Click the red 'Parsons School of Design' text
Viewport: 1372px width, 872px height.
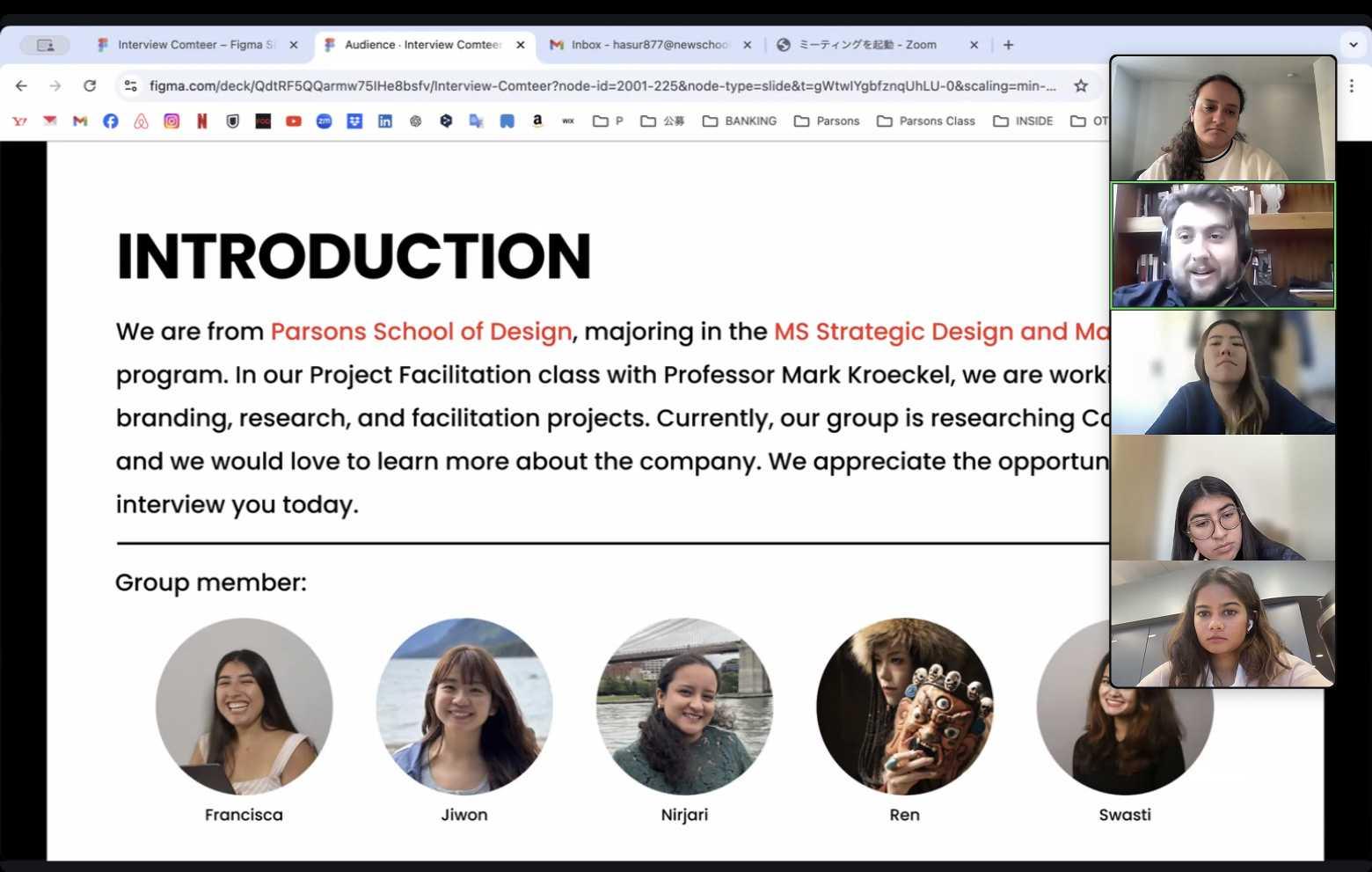tap(421, 332)
